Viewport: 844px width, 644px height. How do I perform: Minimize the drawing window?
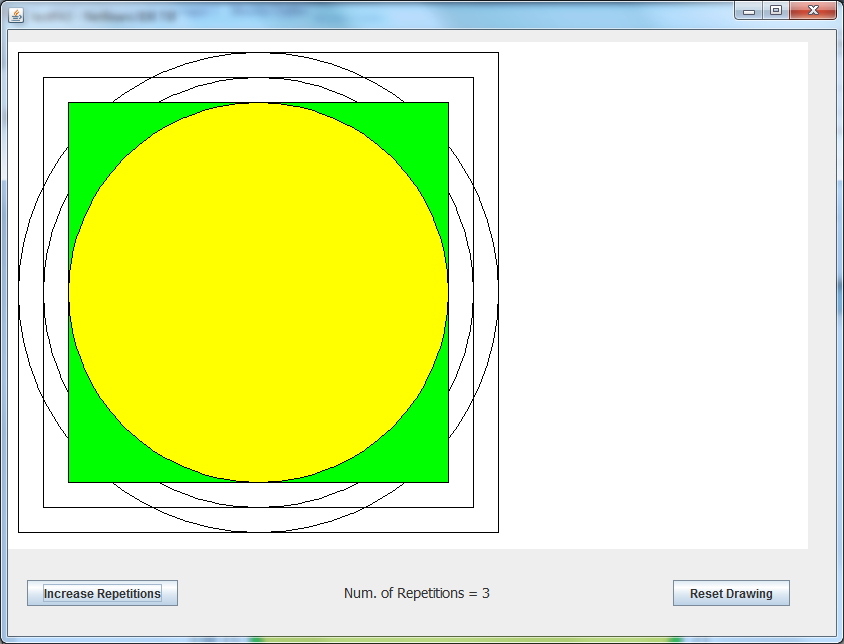(x=748, y=10)
